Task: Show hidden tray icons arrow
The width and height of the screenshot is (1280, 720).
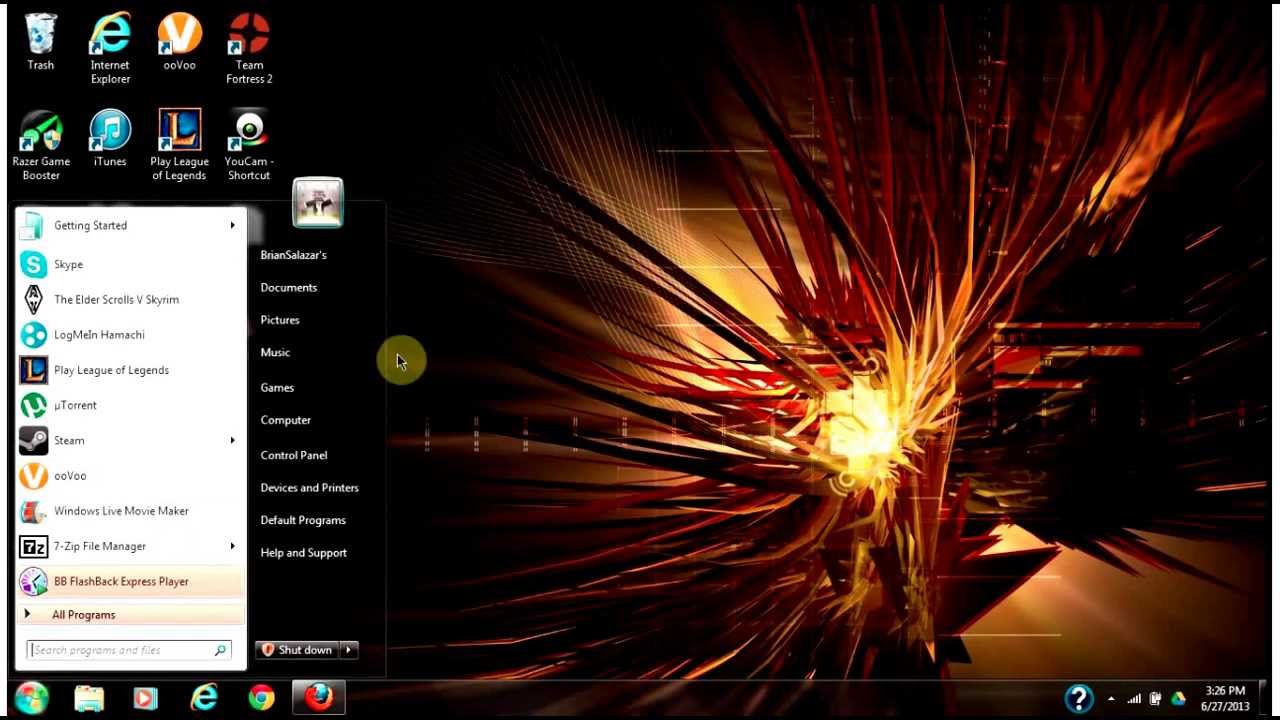Action: (x=1111, y=699)
